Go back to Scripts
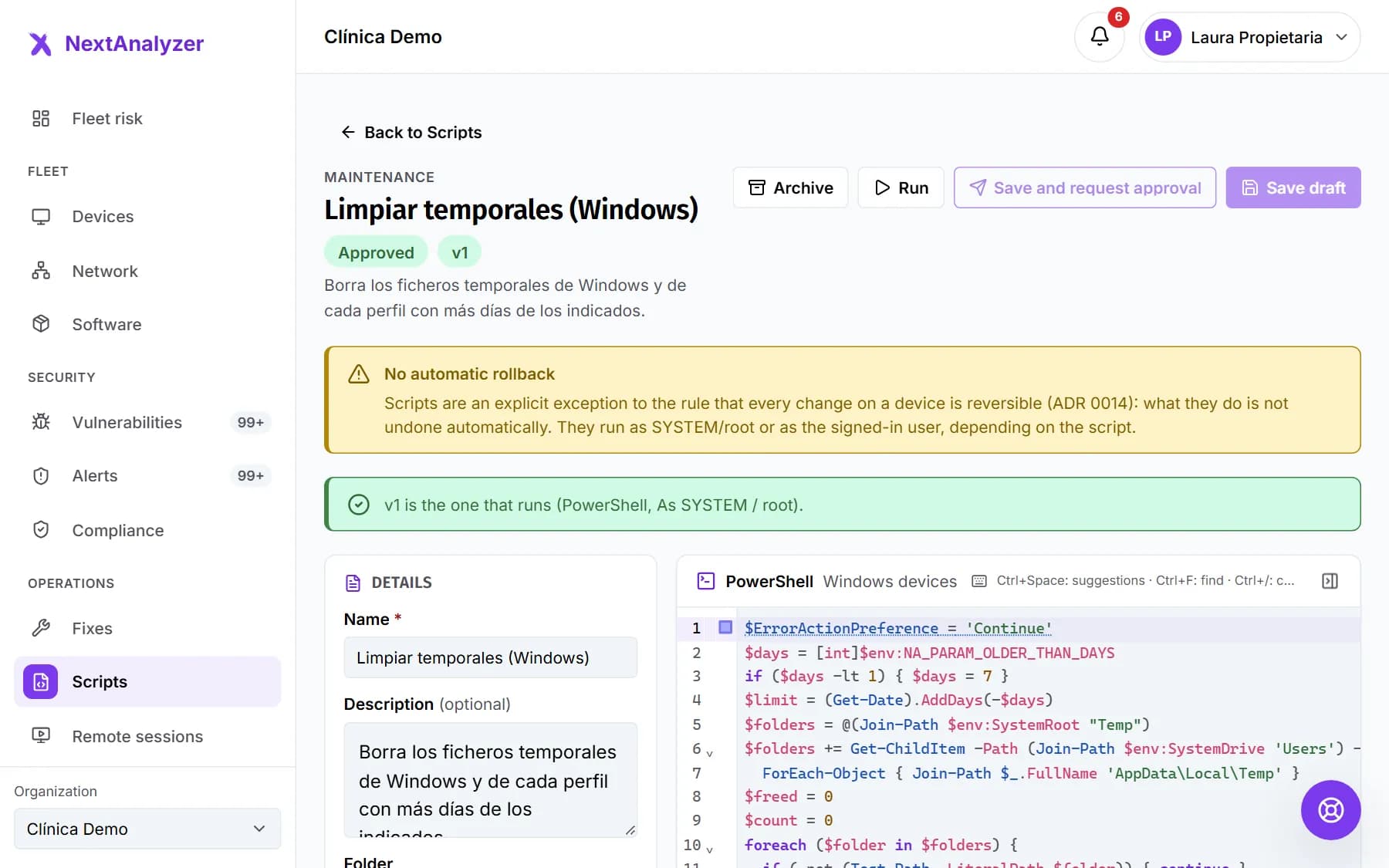1389x868 pixels. tap(411, 132)
